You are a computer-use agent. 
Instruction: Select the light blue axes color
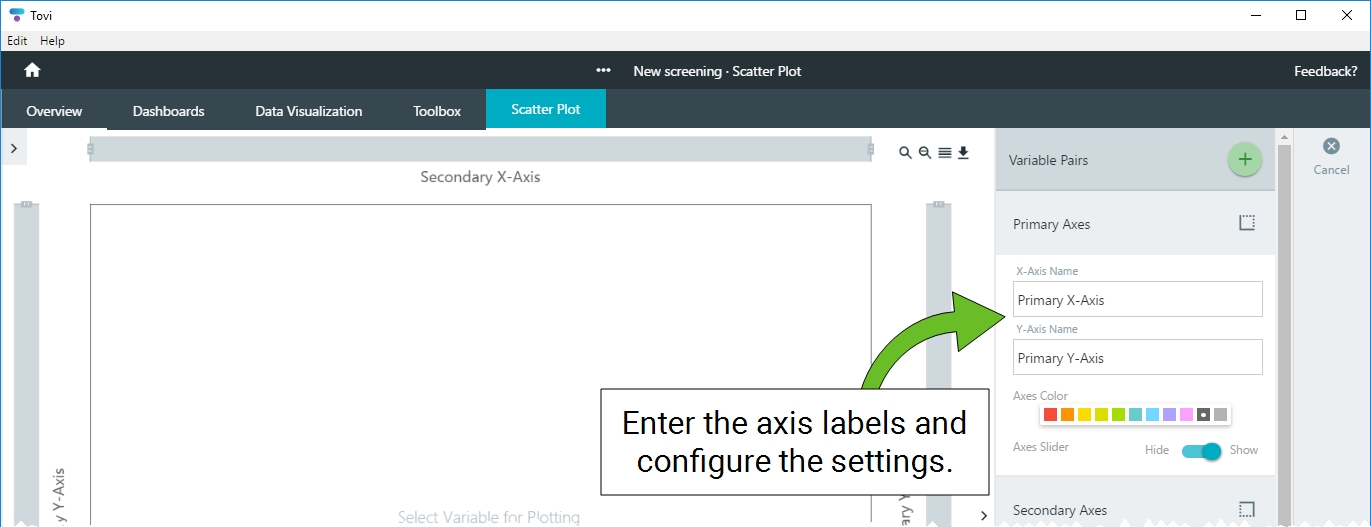point(1152,414)
